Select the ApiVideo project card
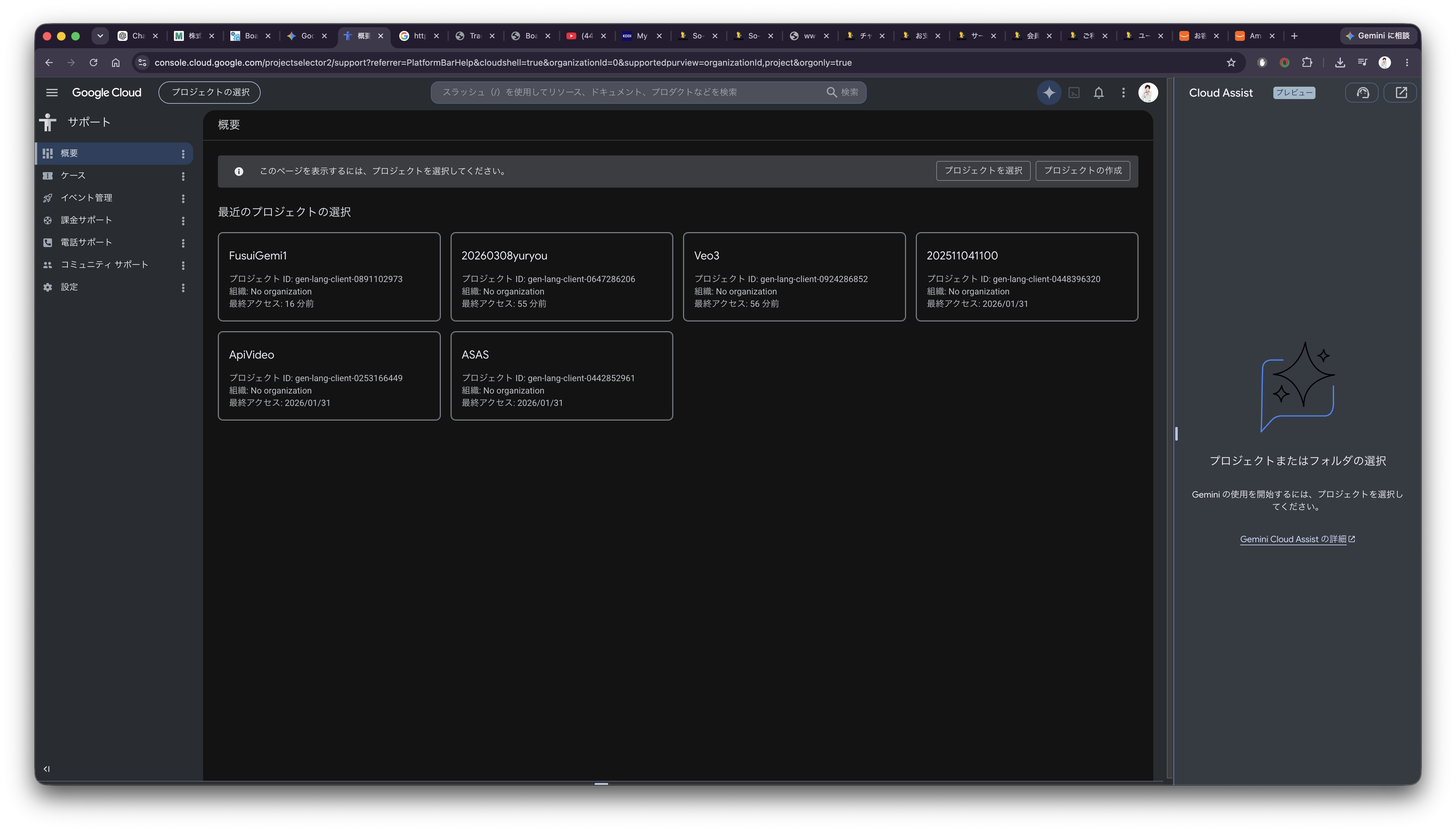This screenshot has height=831, width=1456. click(x=329, y=376)
